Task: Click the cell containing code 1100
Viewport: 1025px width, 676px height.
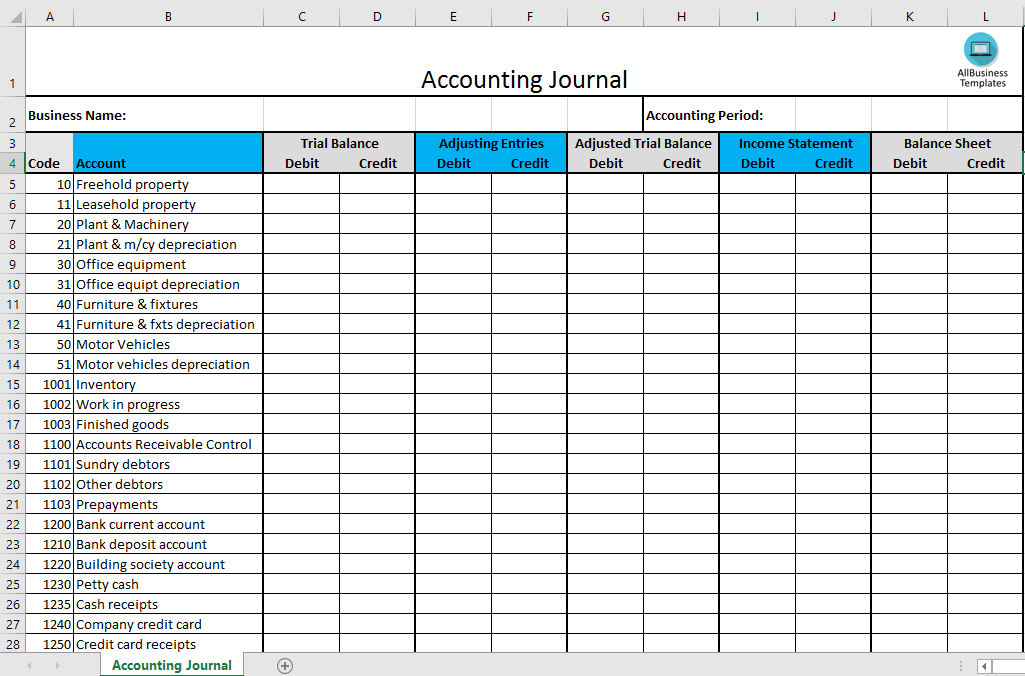Action: pyautogui.click(x=50, y=444)
